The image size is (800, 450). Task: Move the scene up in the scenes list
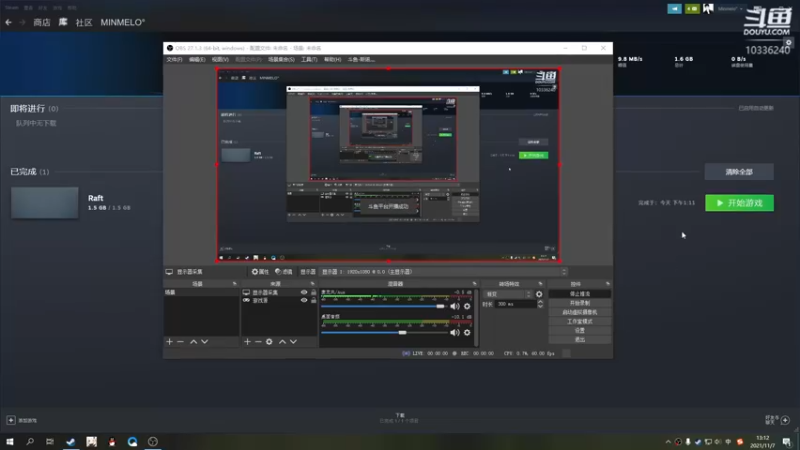(x=193, y=341)
